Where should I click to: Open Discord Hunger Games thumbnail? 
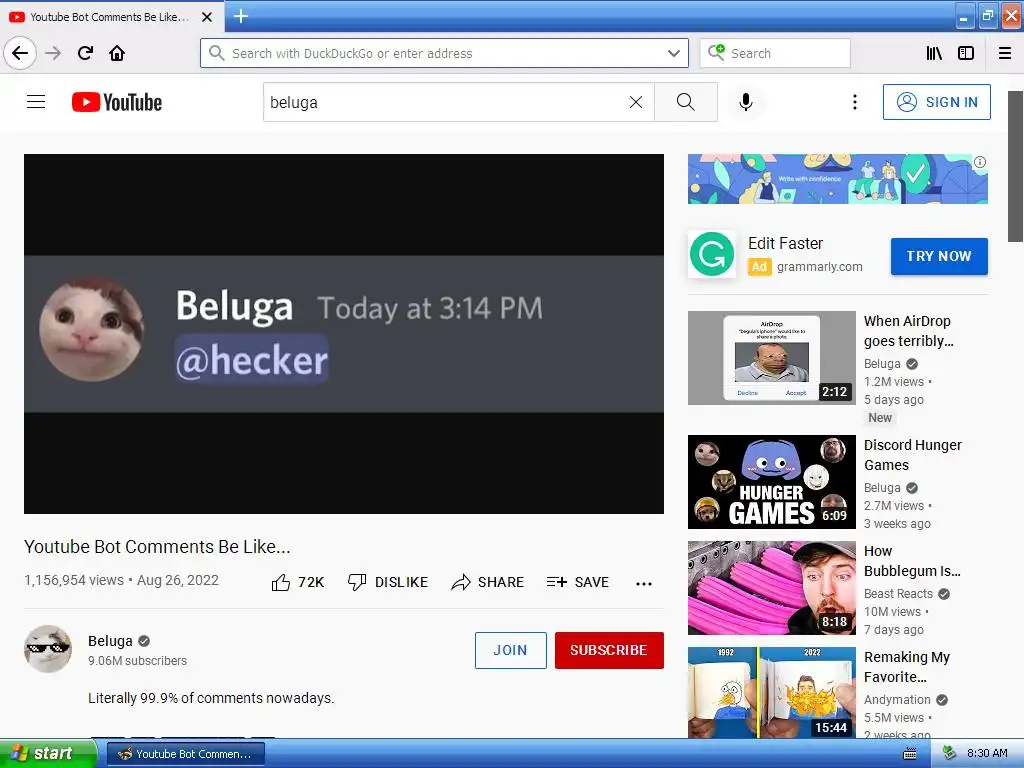(772, 482)
